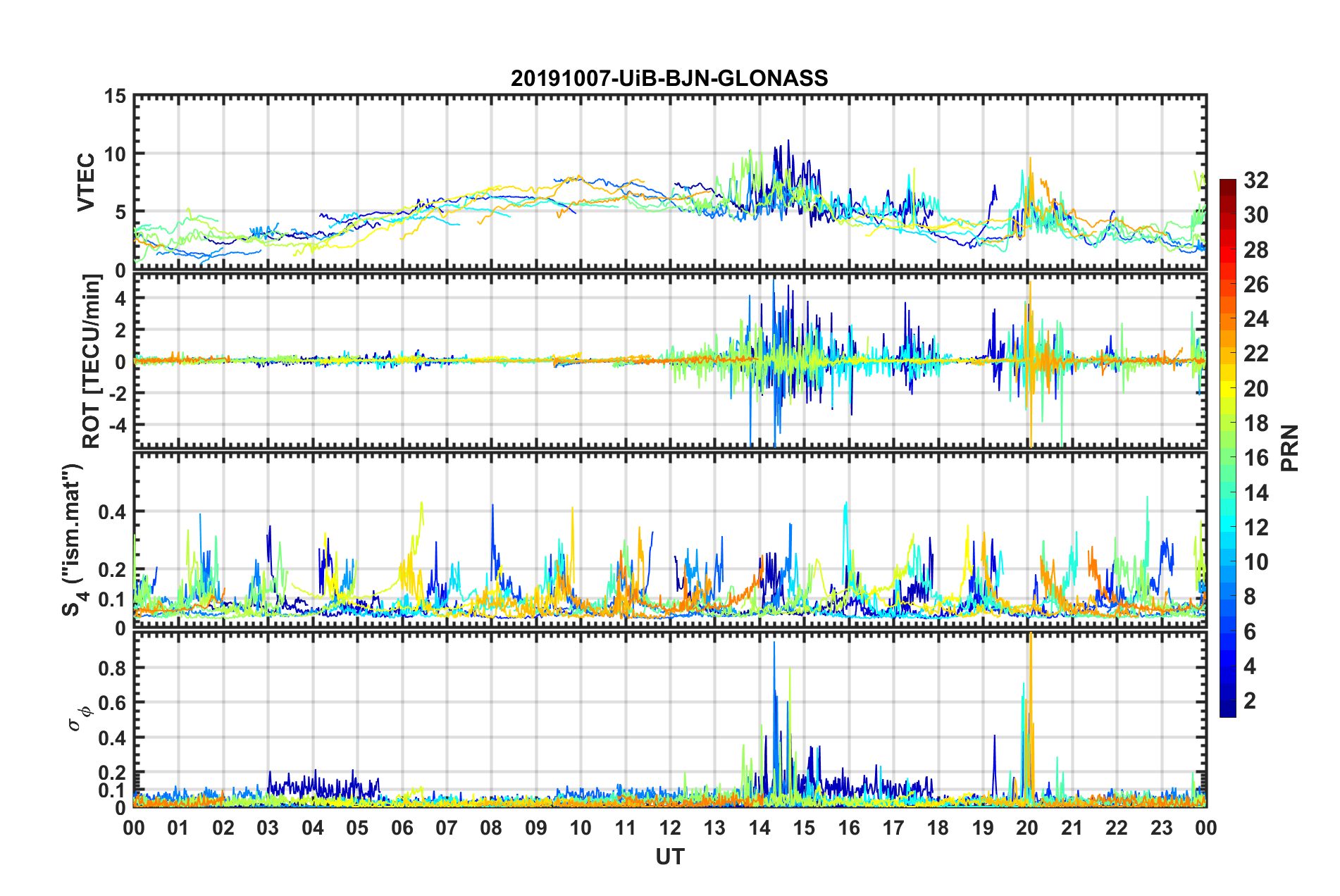This screenshot has height=896, width=1340.
Task: Click colorbar tick label 18
Action: pos(1255,423)
